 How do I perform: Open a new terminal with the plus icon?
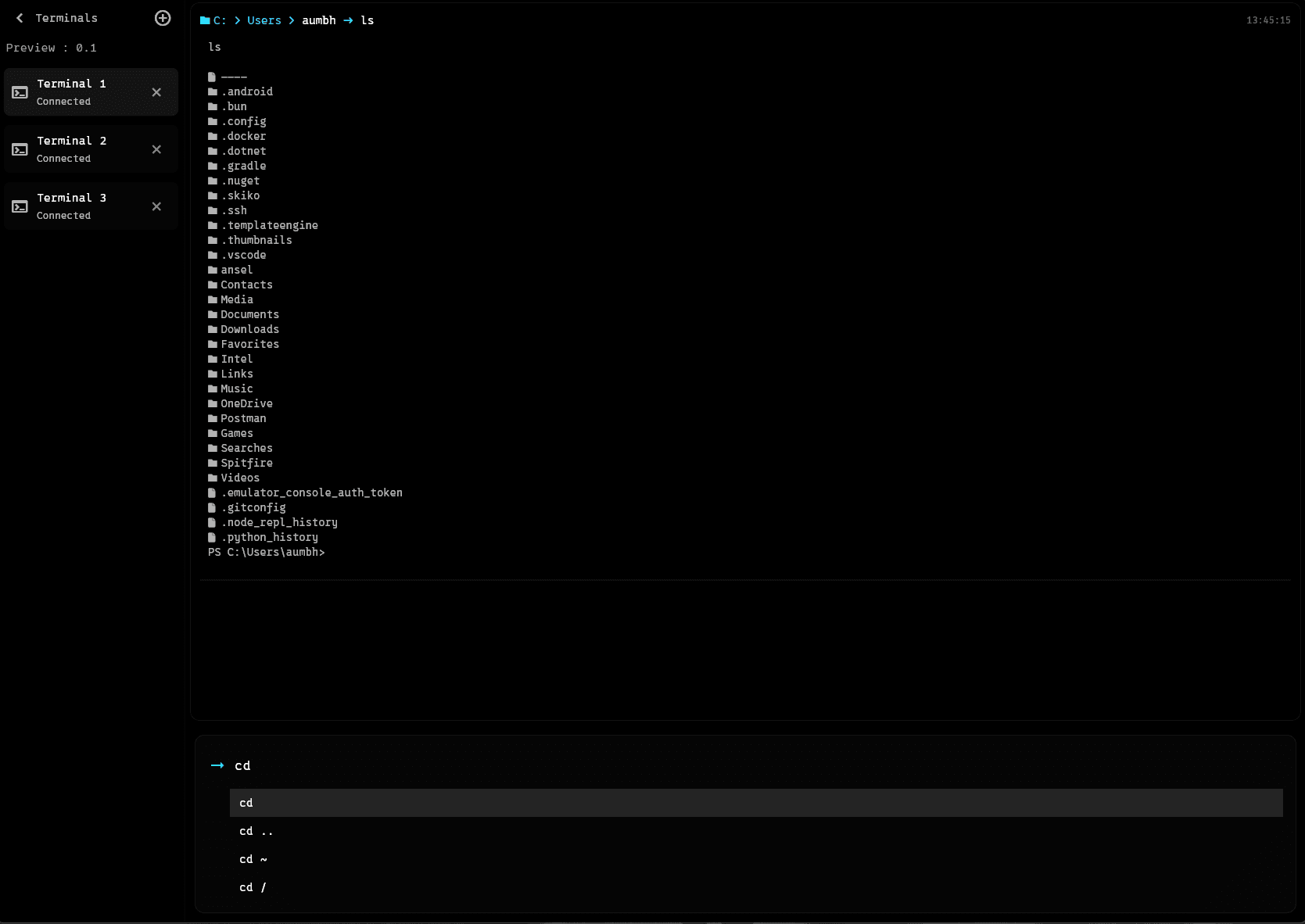coord(162,17)
